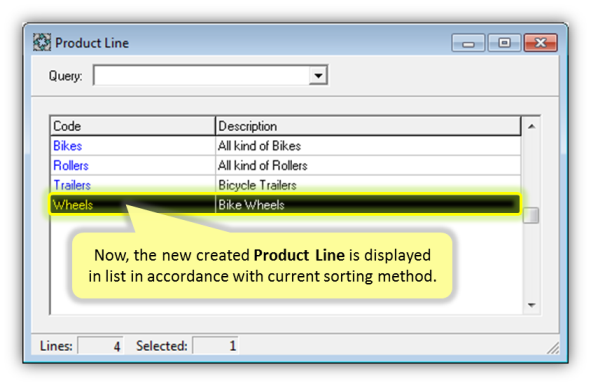Select 'Bike Wheels' description cell
This screenshot has width=591, height=386.
click(368, 205)
